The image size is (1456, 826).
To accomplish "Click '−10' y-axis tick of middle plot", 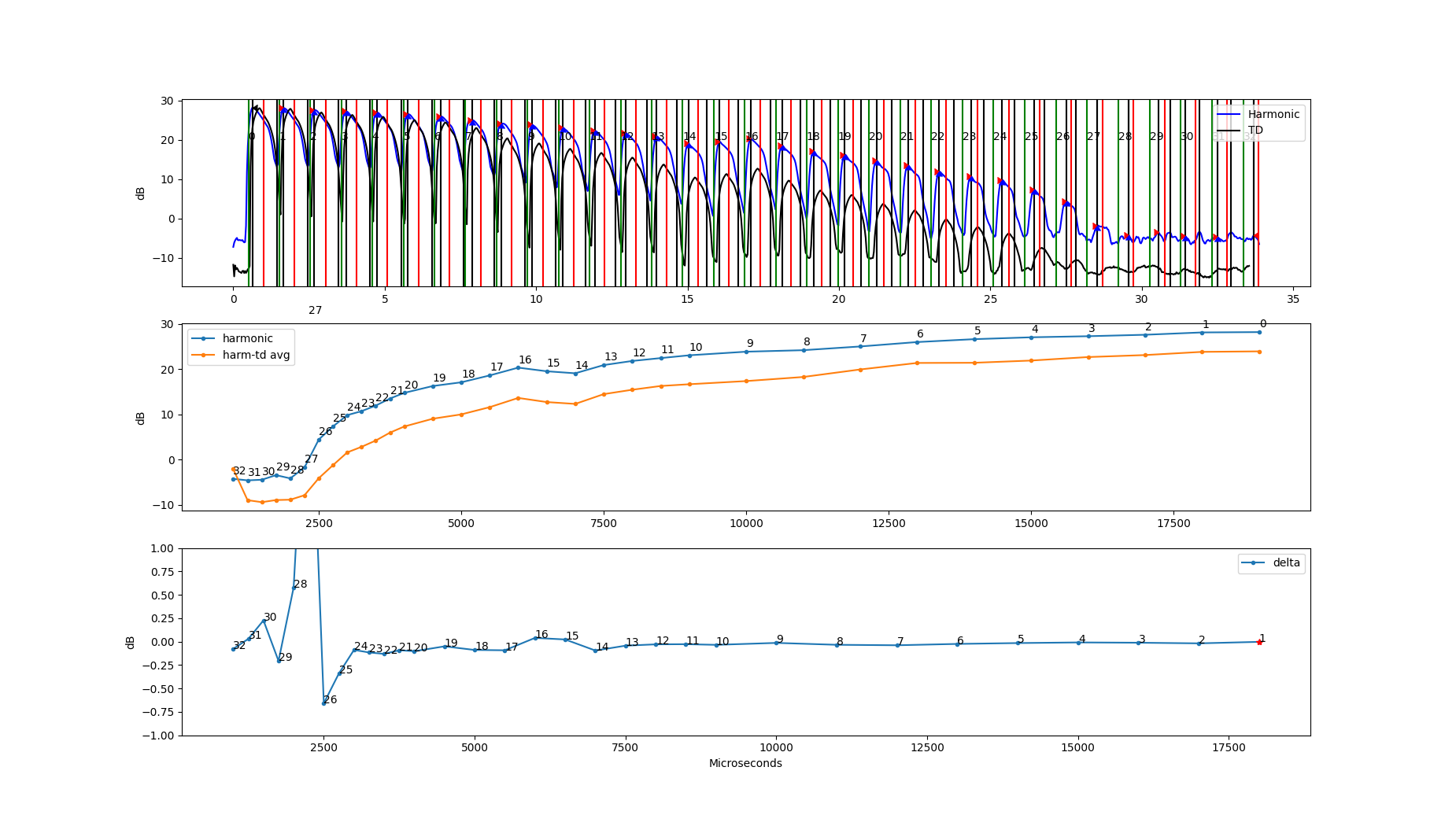I will (x=164, y=505).
